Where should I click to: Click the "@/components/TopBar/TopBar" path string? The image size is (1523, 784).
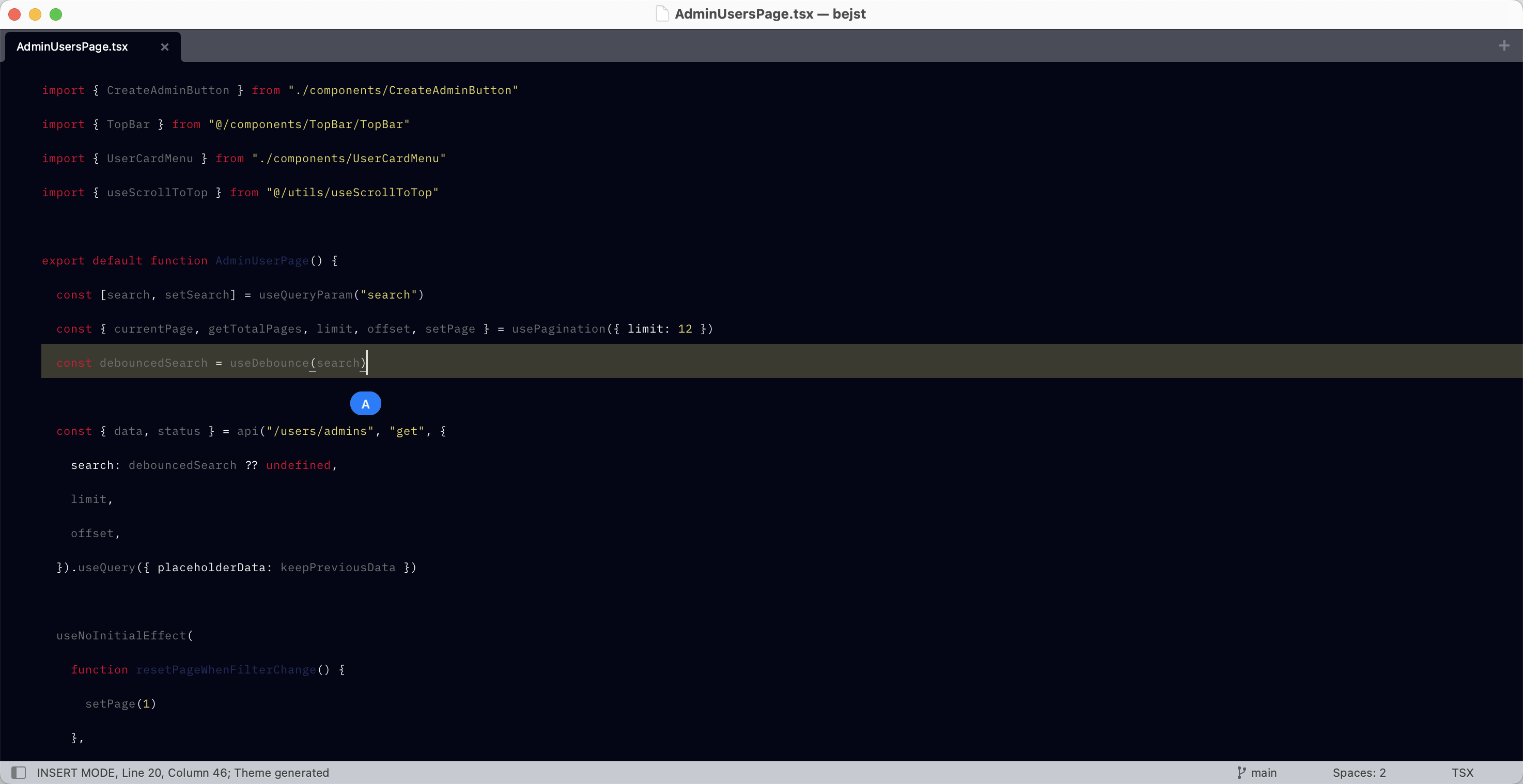[308, 124]
